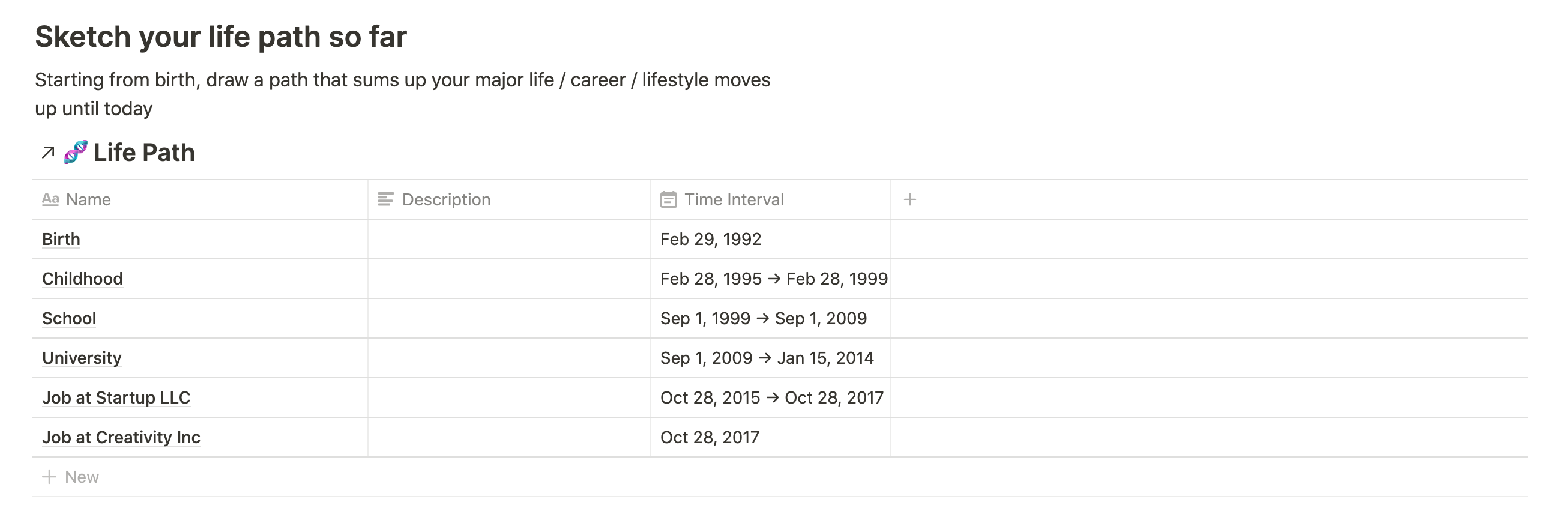Open the Name column header menu

tap(200, 199)
